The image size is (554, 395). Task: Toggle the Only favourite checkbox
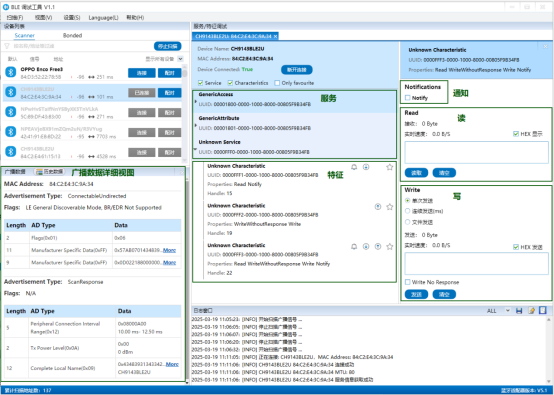pyautogui.click(x=277, y=83)
